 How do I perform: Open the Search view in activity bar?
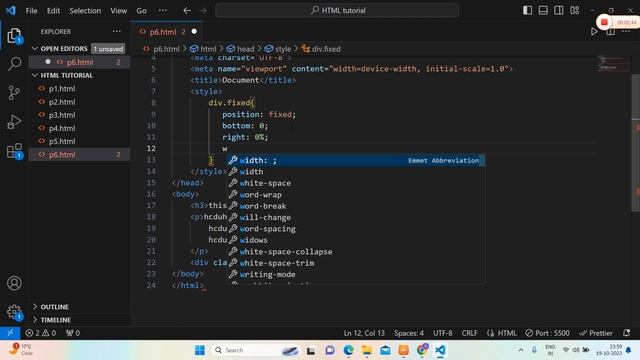click(x=14, y=64)
